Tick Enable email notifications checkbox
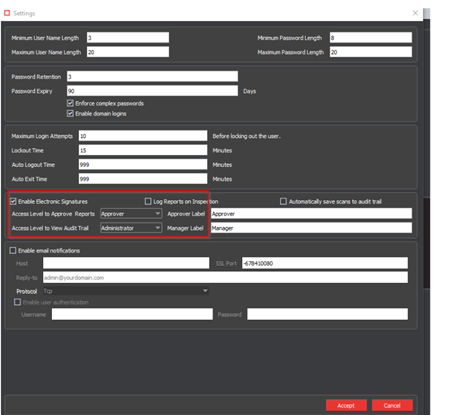 click(x=13, y=250)
